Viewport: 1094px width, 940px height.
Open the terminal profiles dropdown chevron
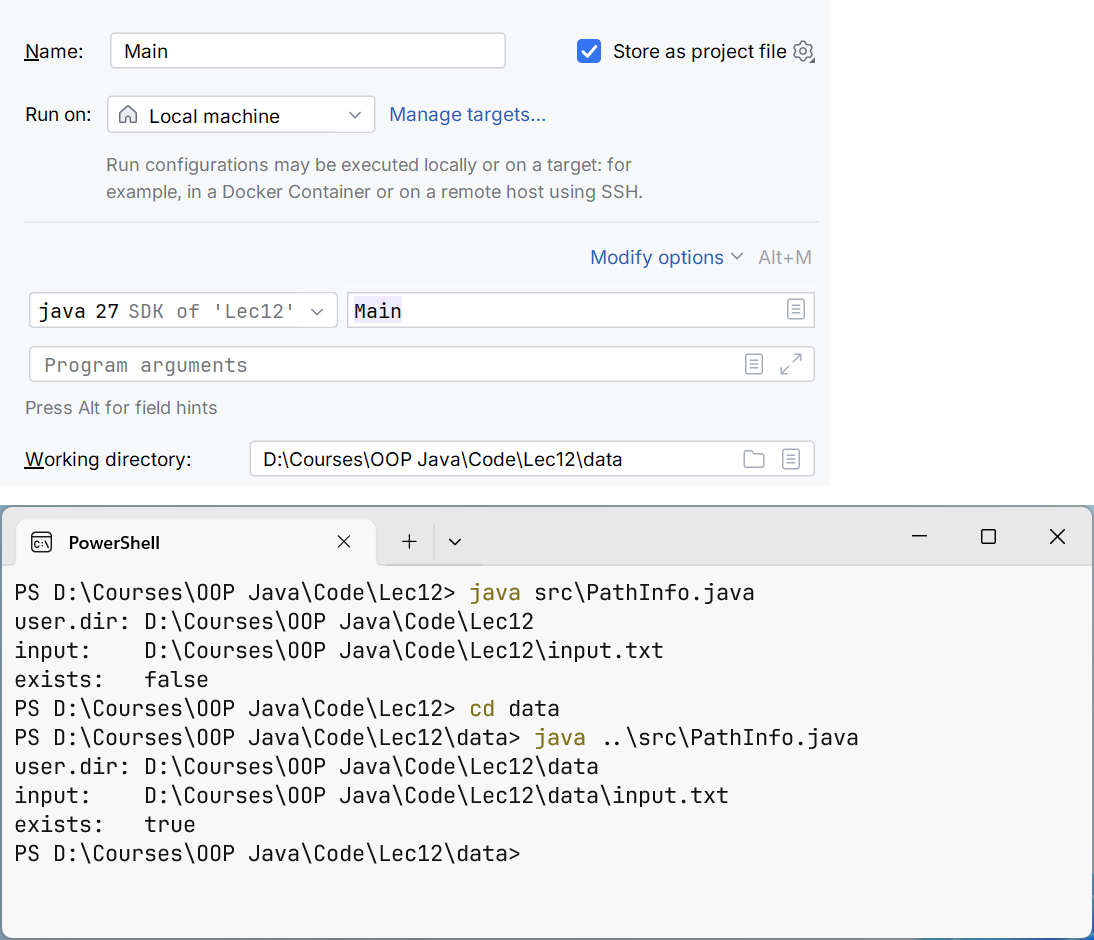455,542
